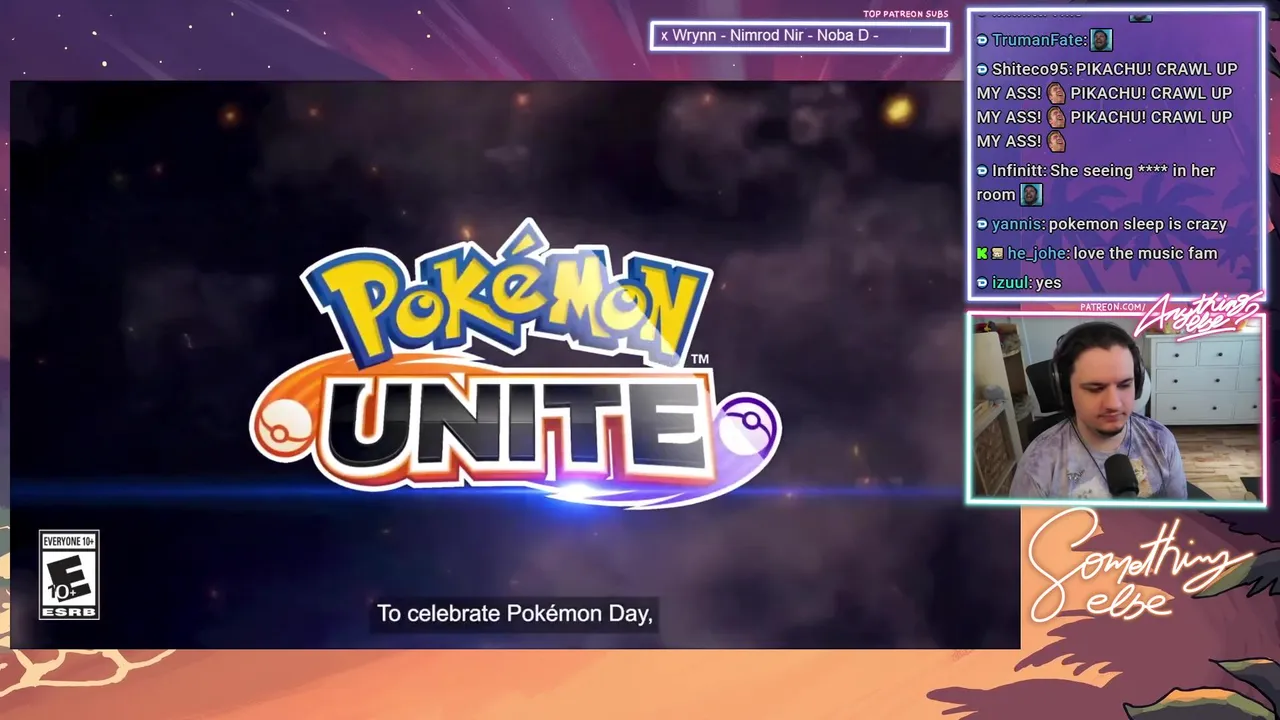Click the PATREON.COM text above the webcam
The height and width of the screenshot is (720, 1280).
(x=1112, y=307)
